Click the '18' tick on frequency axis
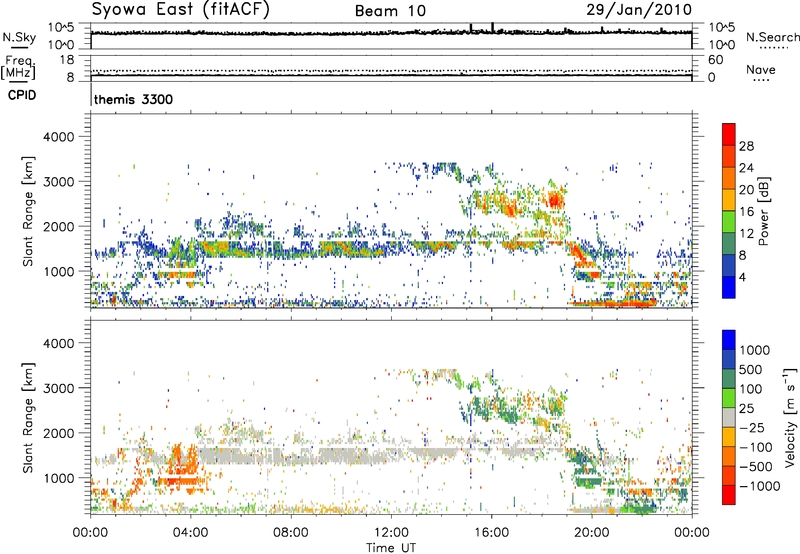 67,60
